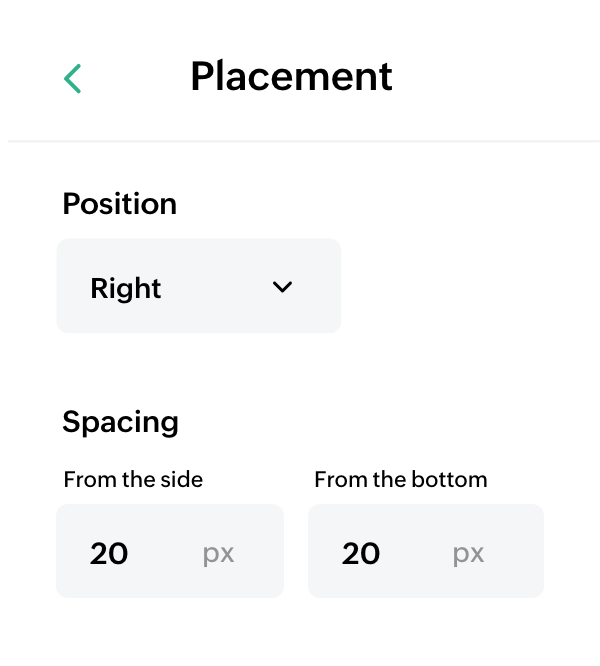The width and height of the screenshot is (600, 666).
Task: Click the 20 value in From the bottom
Action: click(361, 553)
